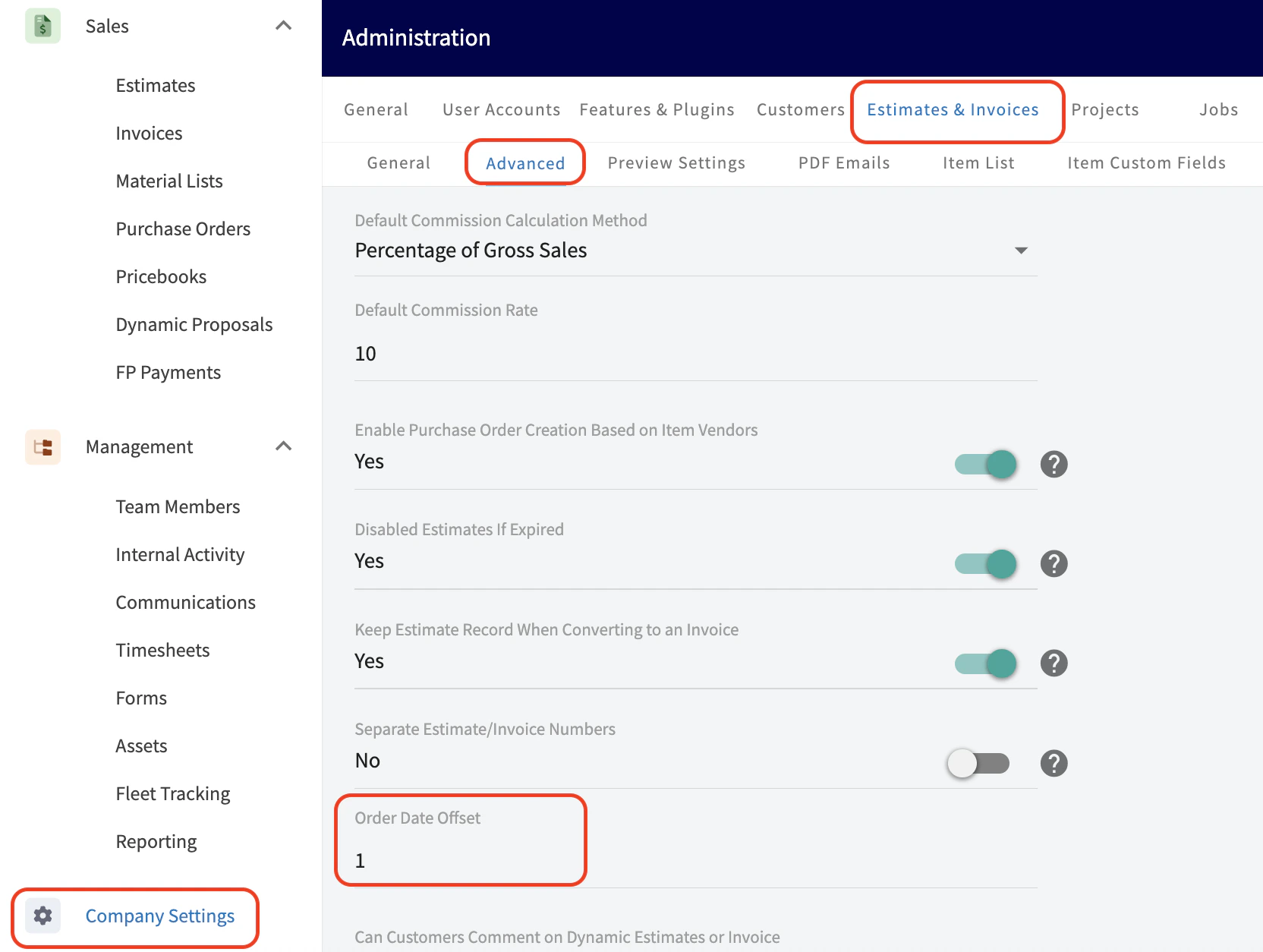This screenshot has height=952, width=1263.
Task: Open the Item Custom Fields sub-tab
Action: [1146, 163]
